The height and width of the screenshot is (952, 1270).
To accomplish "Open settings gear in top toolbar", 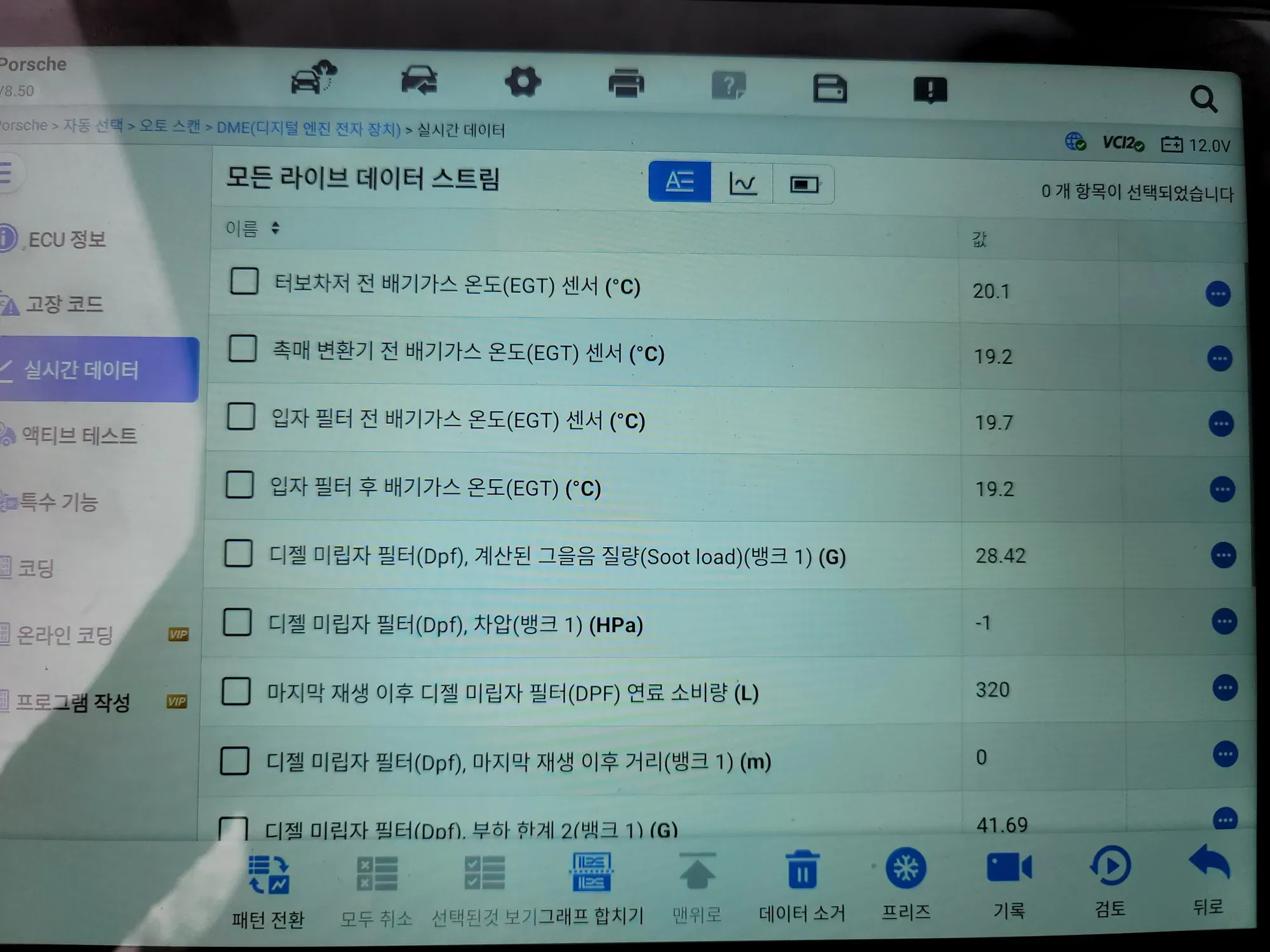I will point(523,82).
